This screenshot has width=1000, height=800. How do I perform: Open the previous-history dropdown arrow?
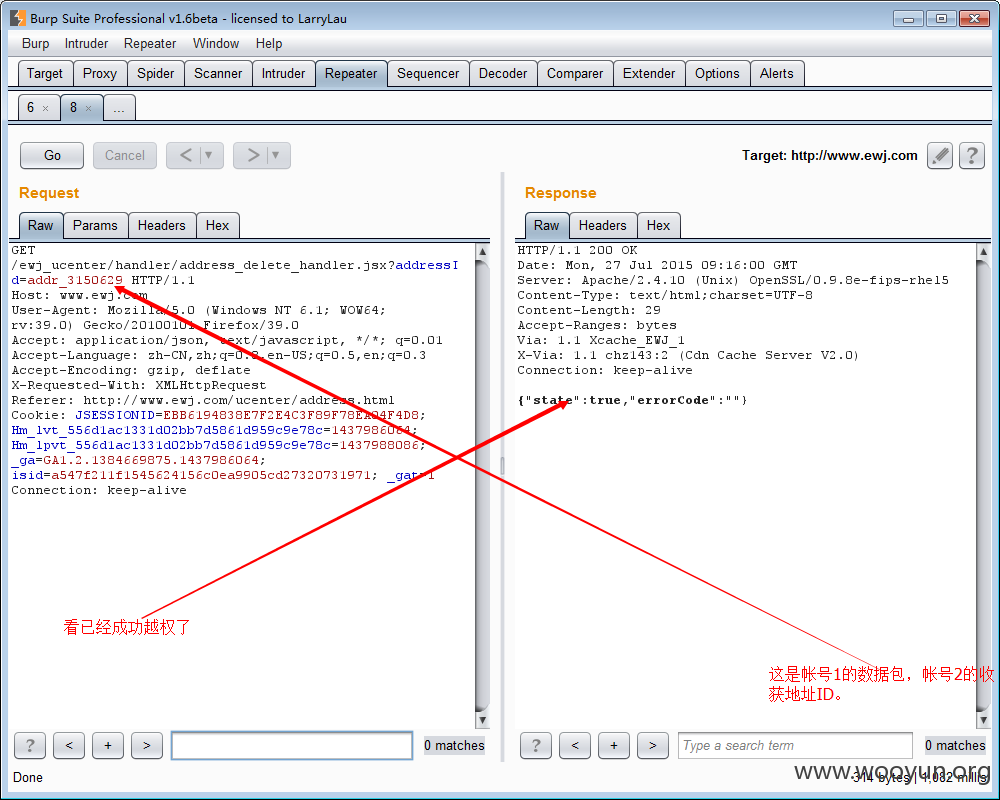tap(209, 156)
